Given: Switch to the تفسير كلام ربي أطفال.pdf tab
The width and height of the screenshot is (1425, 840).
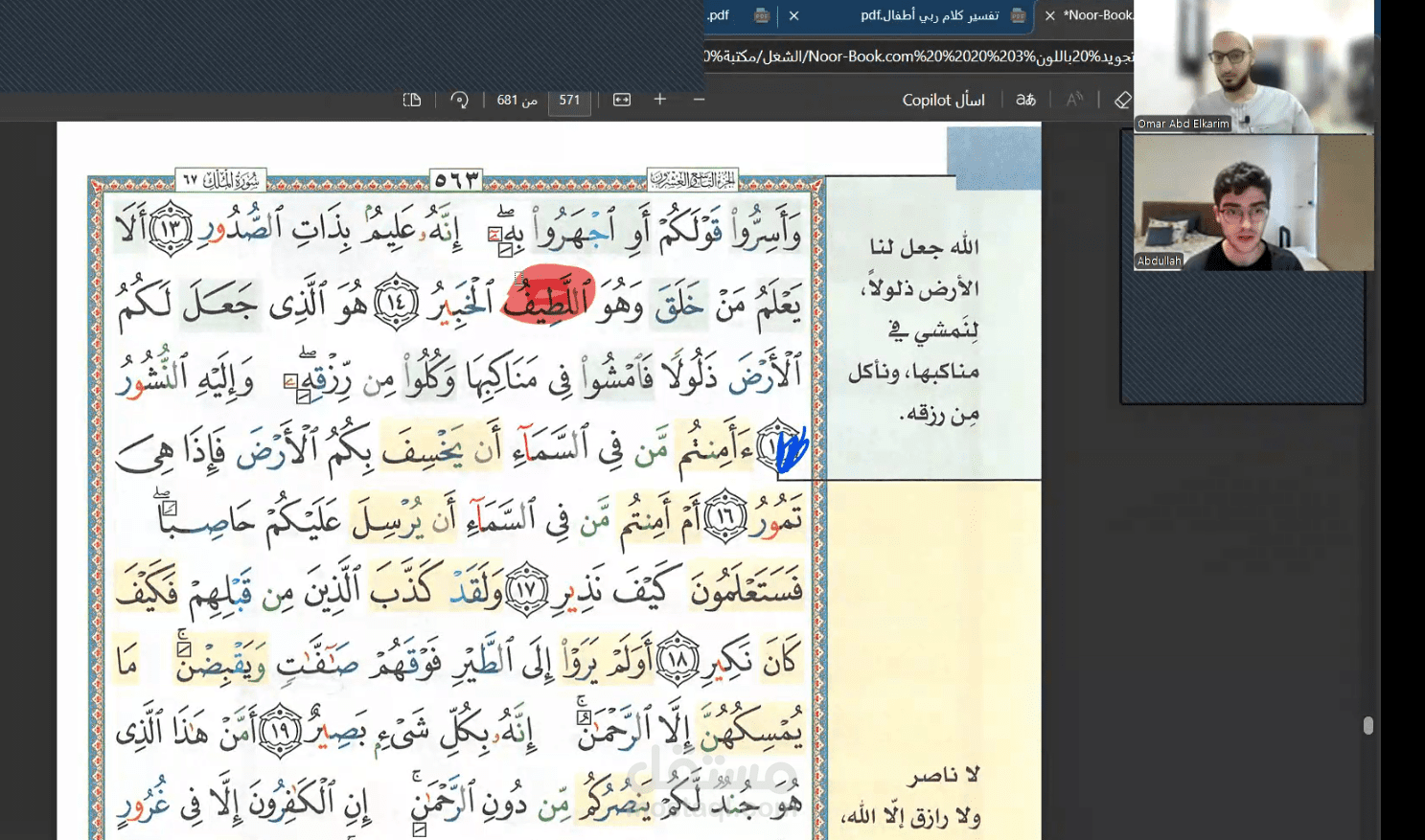Looking at the screenshot, I should (930, 15).
